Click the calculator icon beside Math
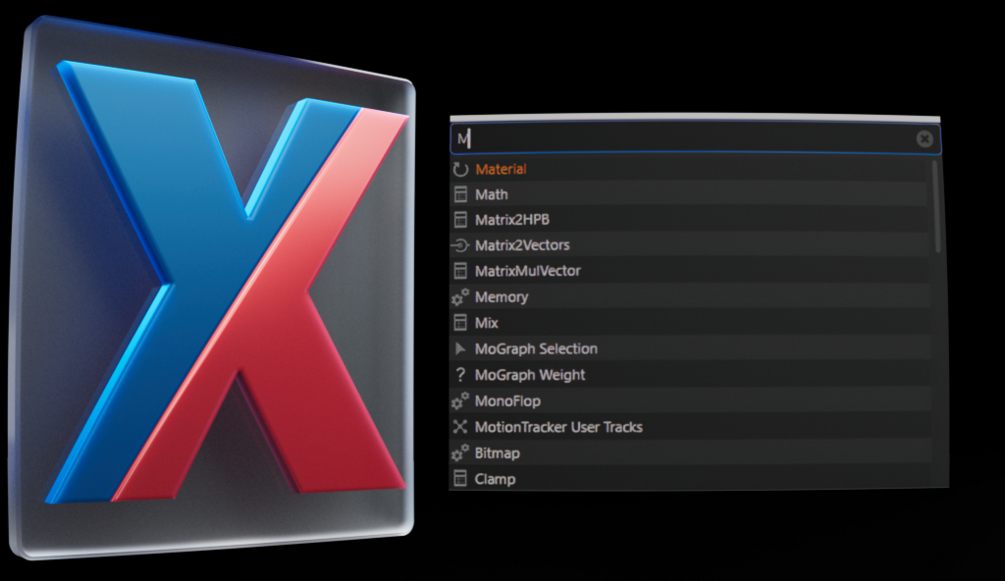The image size is (1005, 581). point(460,194)
